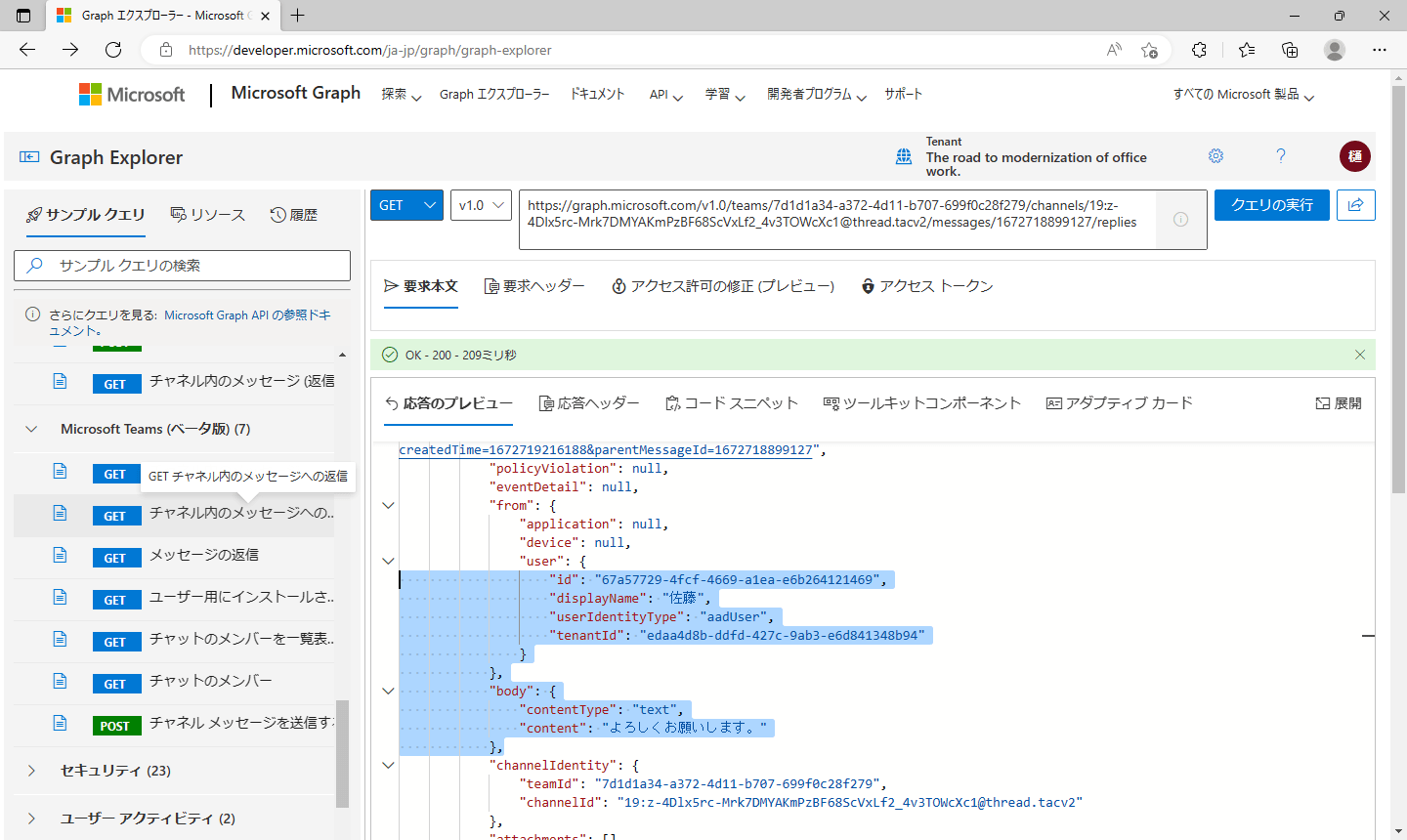This screenshot has height=840, width=1407.
Task: Collapse the Graph Explorer sidebar icon
Action: pos(29,157)
